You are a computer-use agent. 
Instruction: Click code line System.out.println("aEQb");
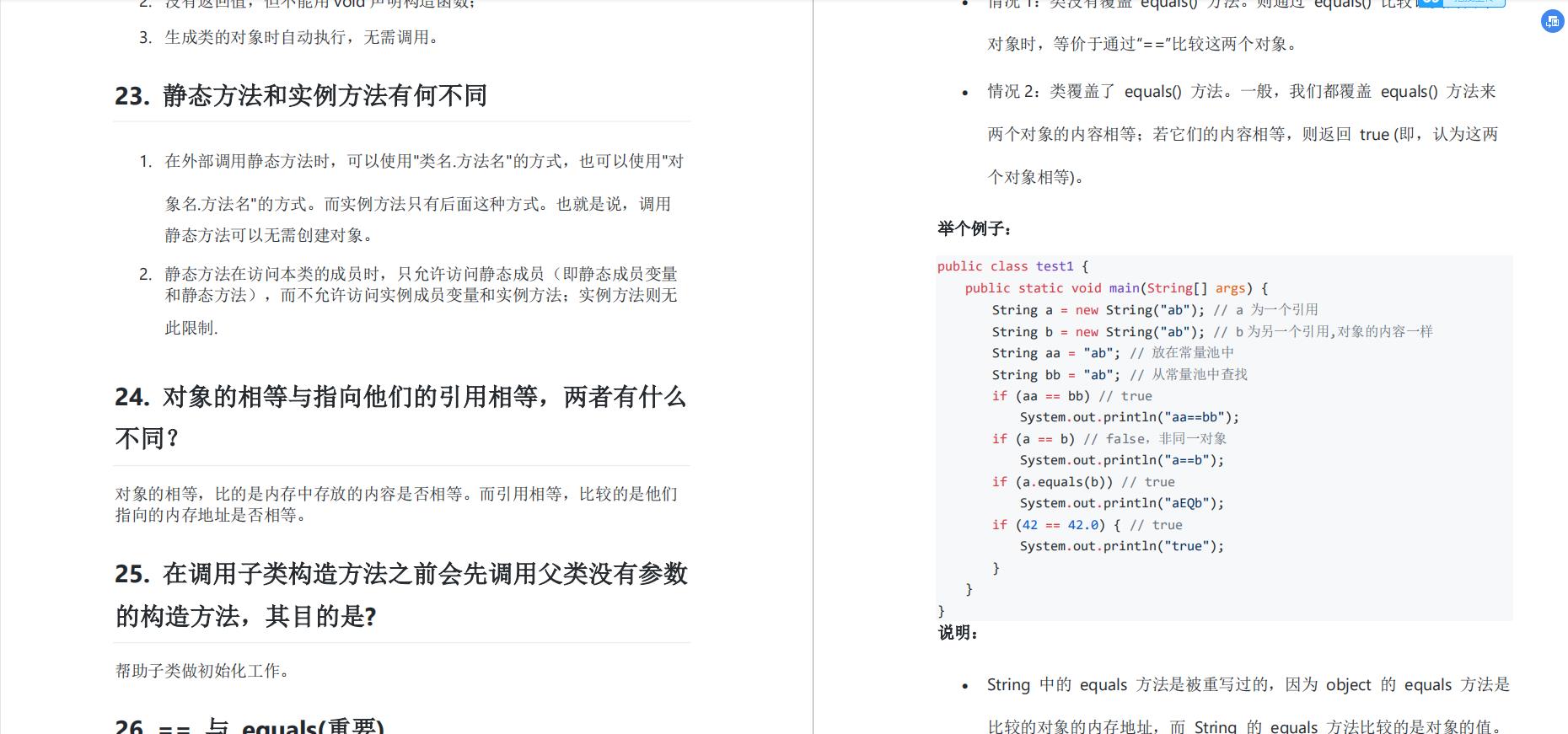(x=1122, y=503)
